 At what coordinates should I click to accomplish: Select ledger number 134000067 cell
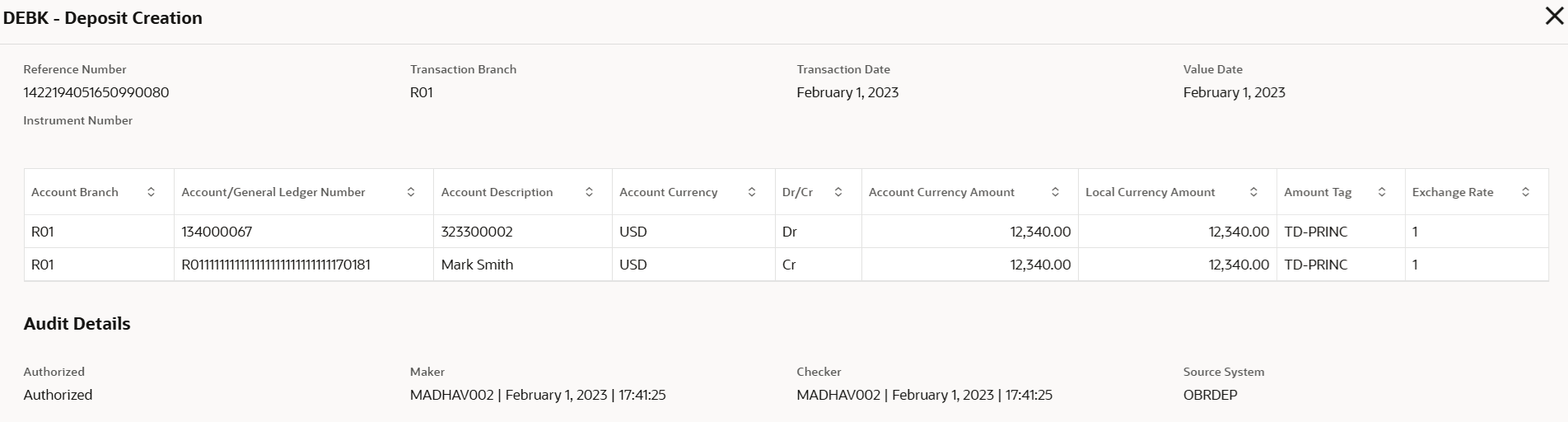pyautogui.click(x=217, y=232)
